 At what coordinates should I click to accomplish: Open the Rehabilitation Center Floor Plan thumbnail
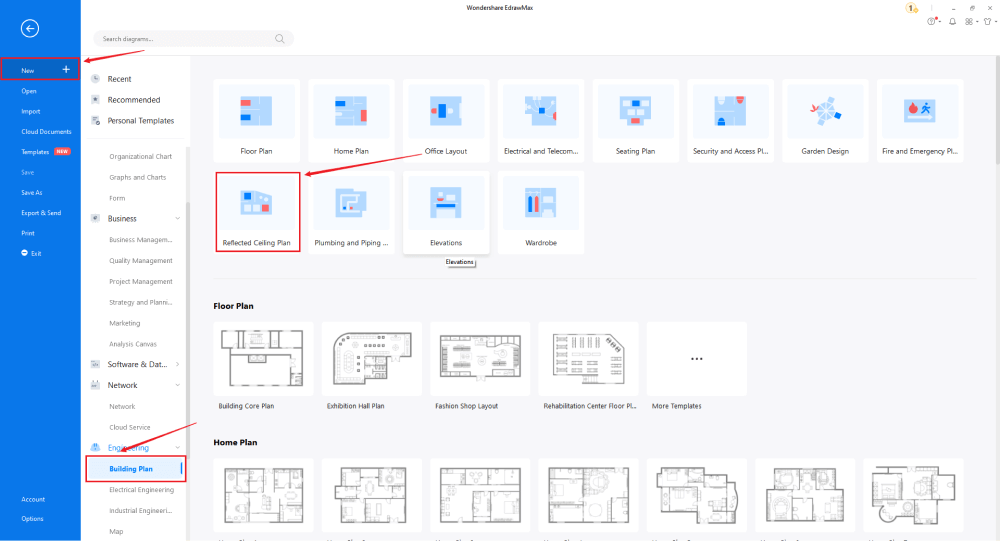(x=588, y=358)
